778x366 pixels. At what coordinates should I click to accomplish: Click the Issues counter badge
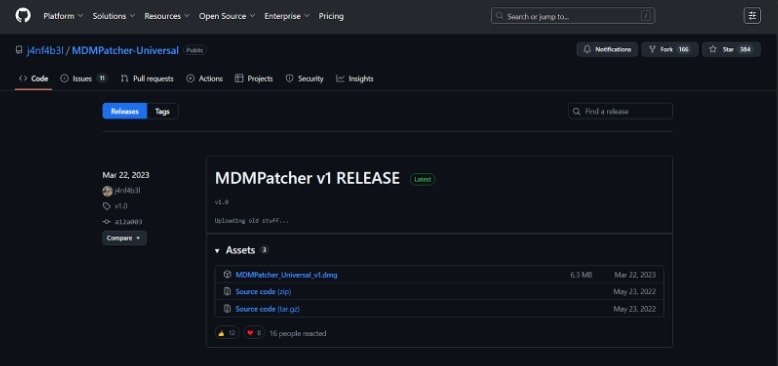pos(101,78)
